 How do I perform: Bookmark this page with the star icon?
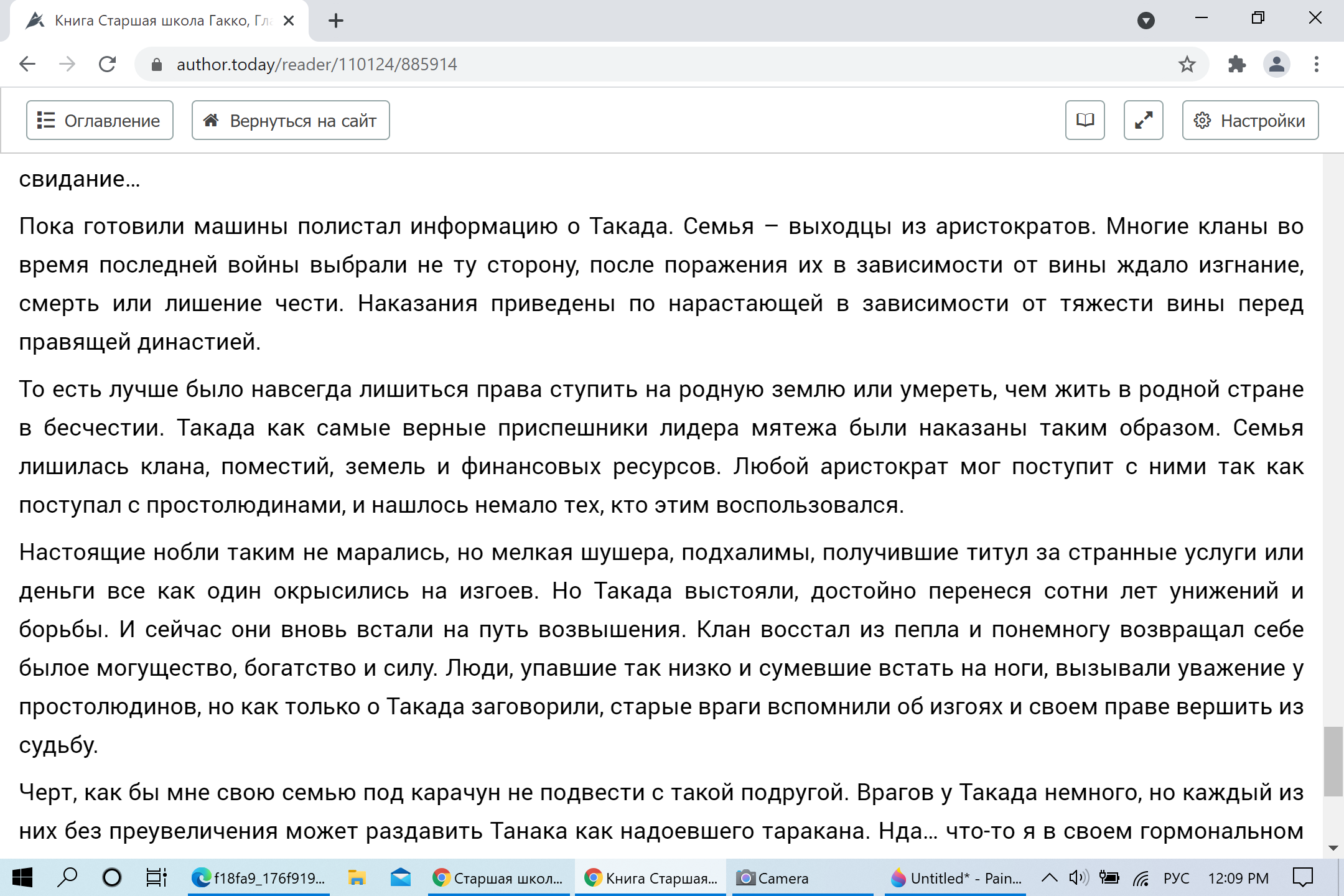(1187, 64)
